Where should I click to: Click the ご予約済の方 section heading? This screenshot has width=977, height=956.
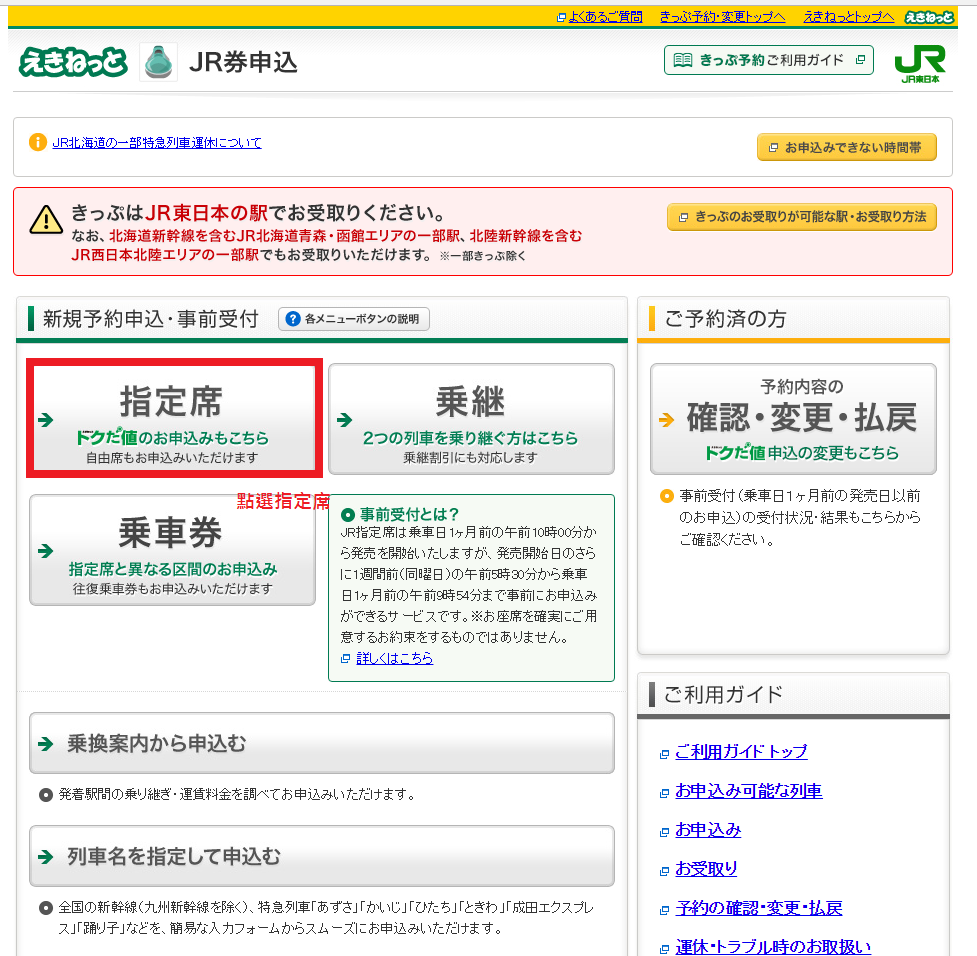coord(725,318)
